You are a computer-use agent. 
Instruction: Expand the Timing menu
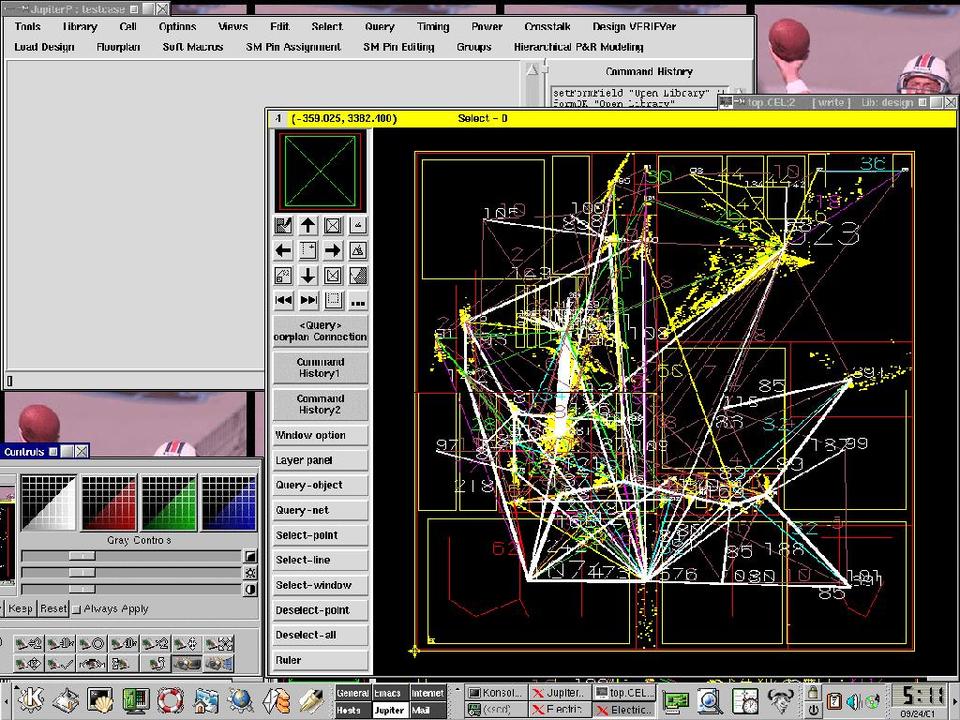click(x=433, y=27)
